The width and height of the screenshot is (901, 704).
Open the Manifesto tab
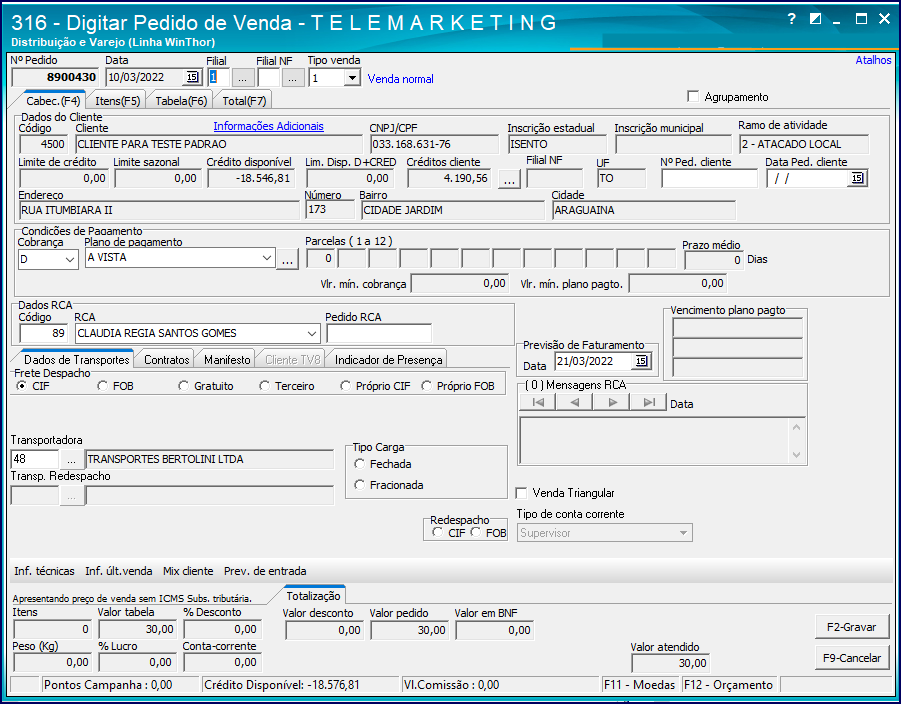tap(227, 360)
